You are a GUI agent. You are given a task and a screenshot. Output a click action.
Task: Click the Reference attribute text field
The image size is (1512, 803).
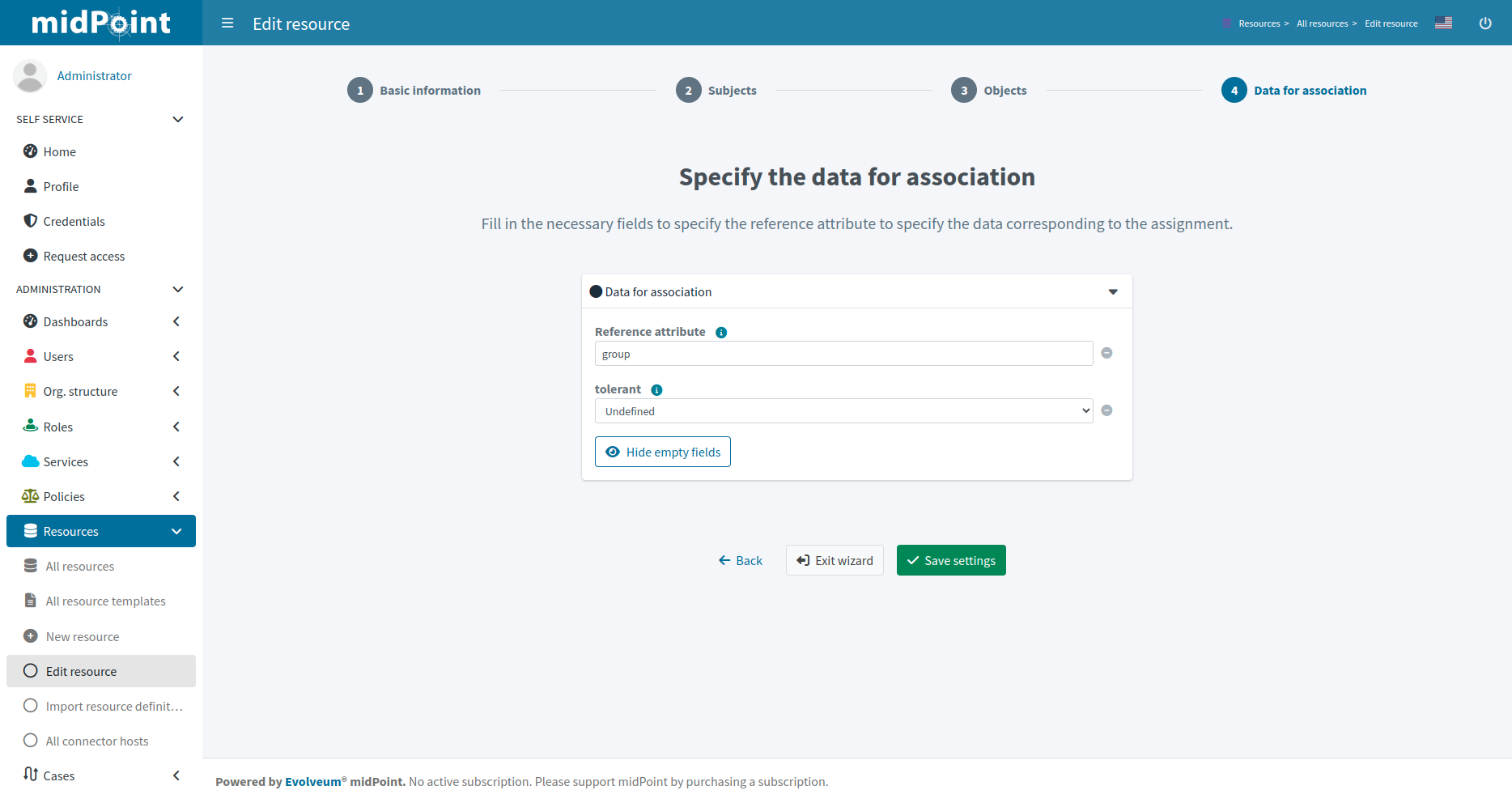(843, 354)
